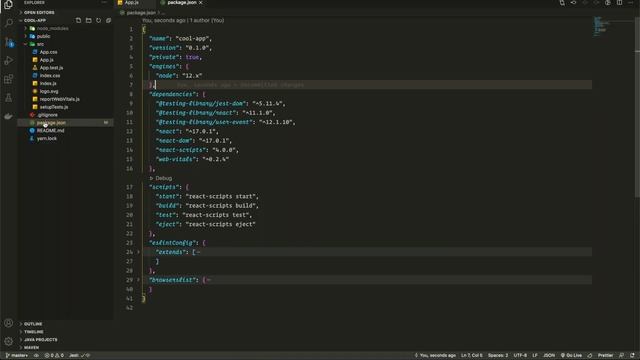Open the Testing flask view

[x=9, y=98]
